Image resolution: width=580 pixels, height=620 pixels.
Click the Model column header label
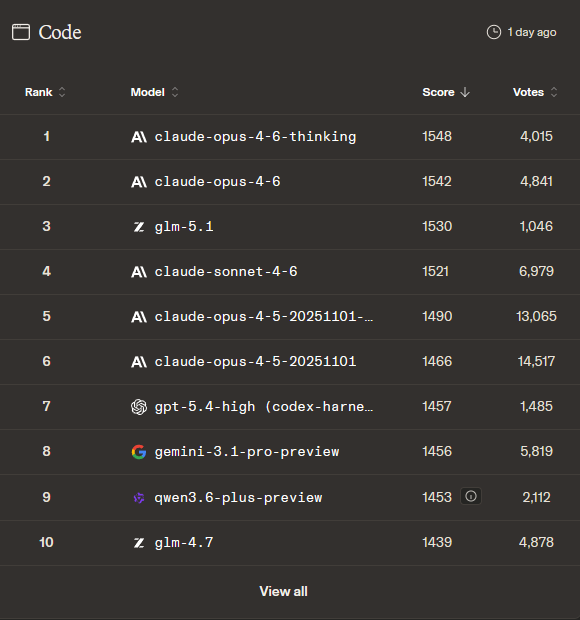click(x=147, y=92)
